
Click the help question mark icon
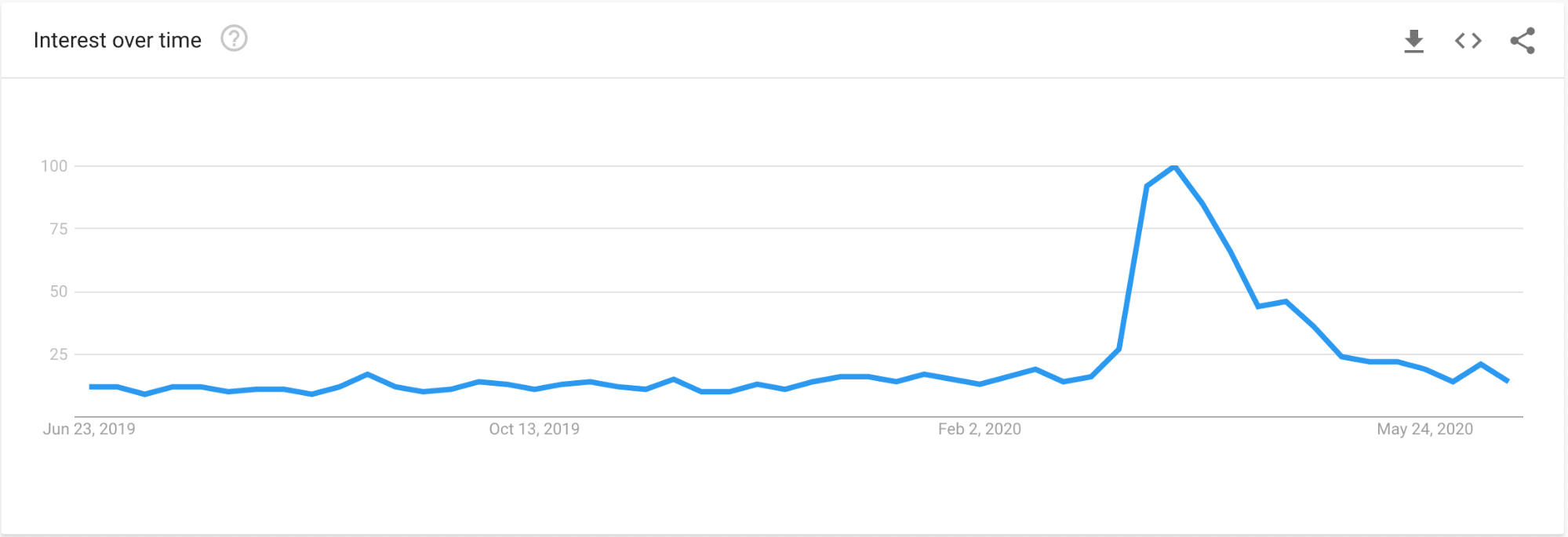[234, 38]
